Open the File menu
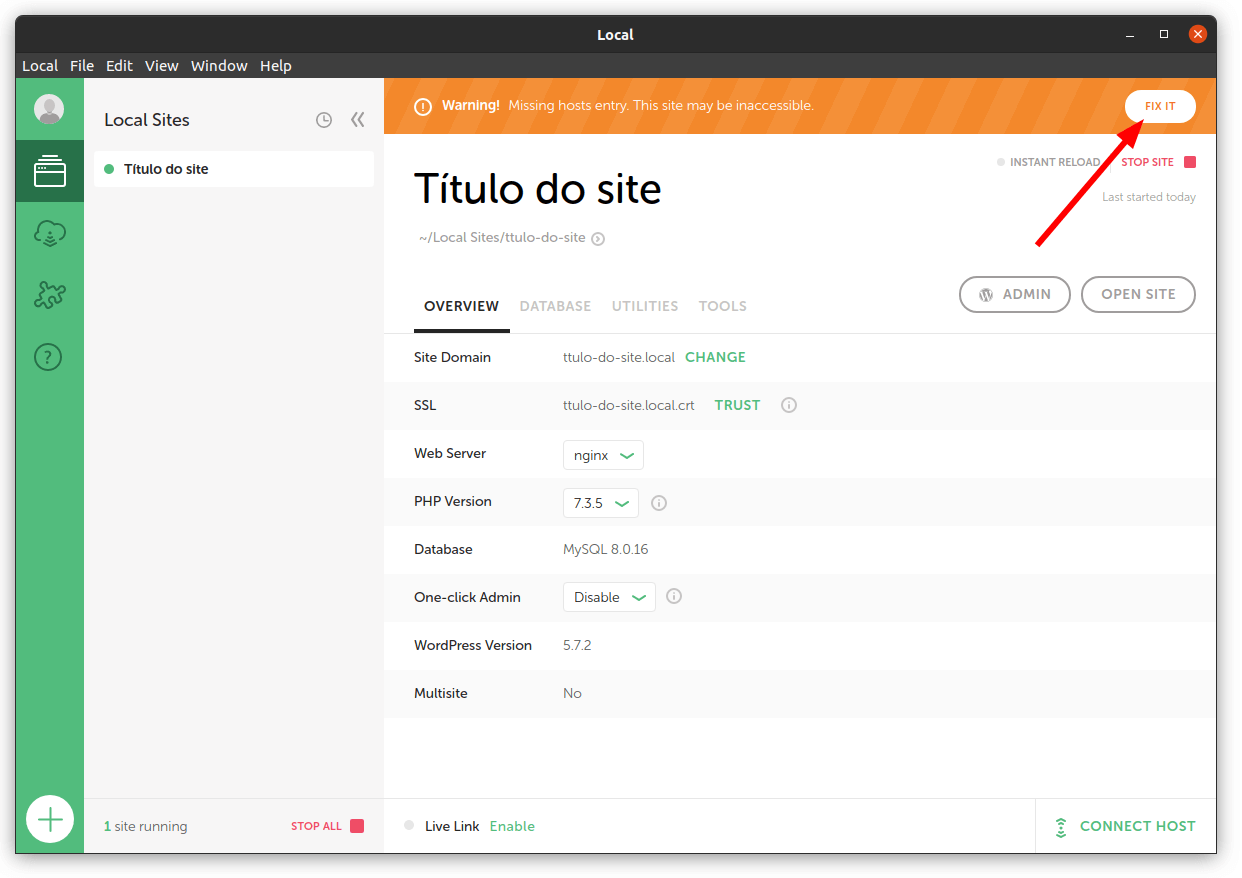This screenshot has width=1242, height=878. tap(82, 66)
